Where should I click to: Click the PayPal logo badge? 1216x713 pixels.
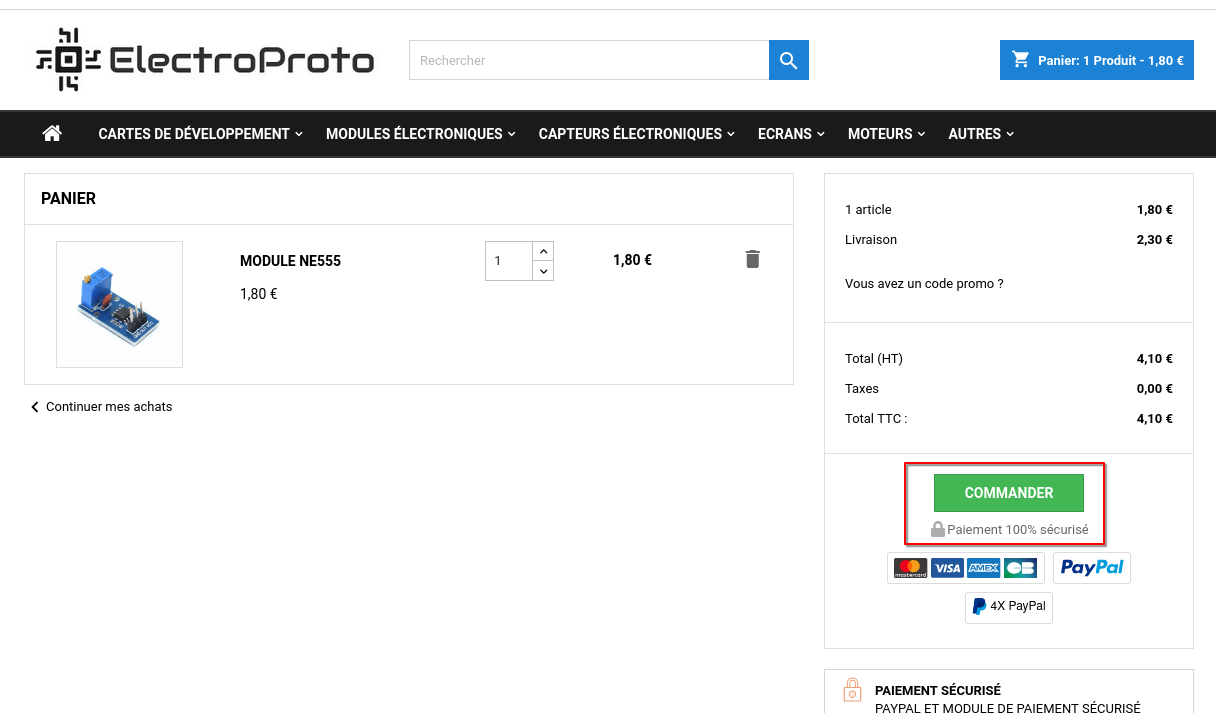[x=1092, y=568]
